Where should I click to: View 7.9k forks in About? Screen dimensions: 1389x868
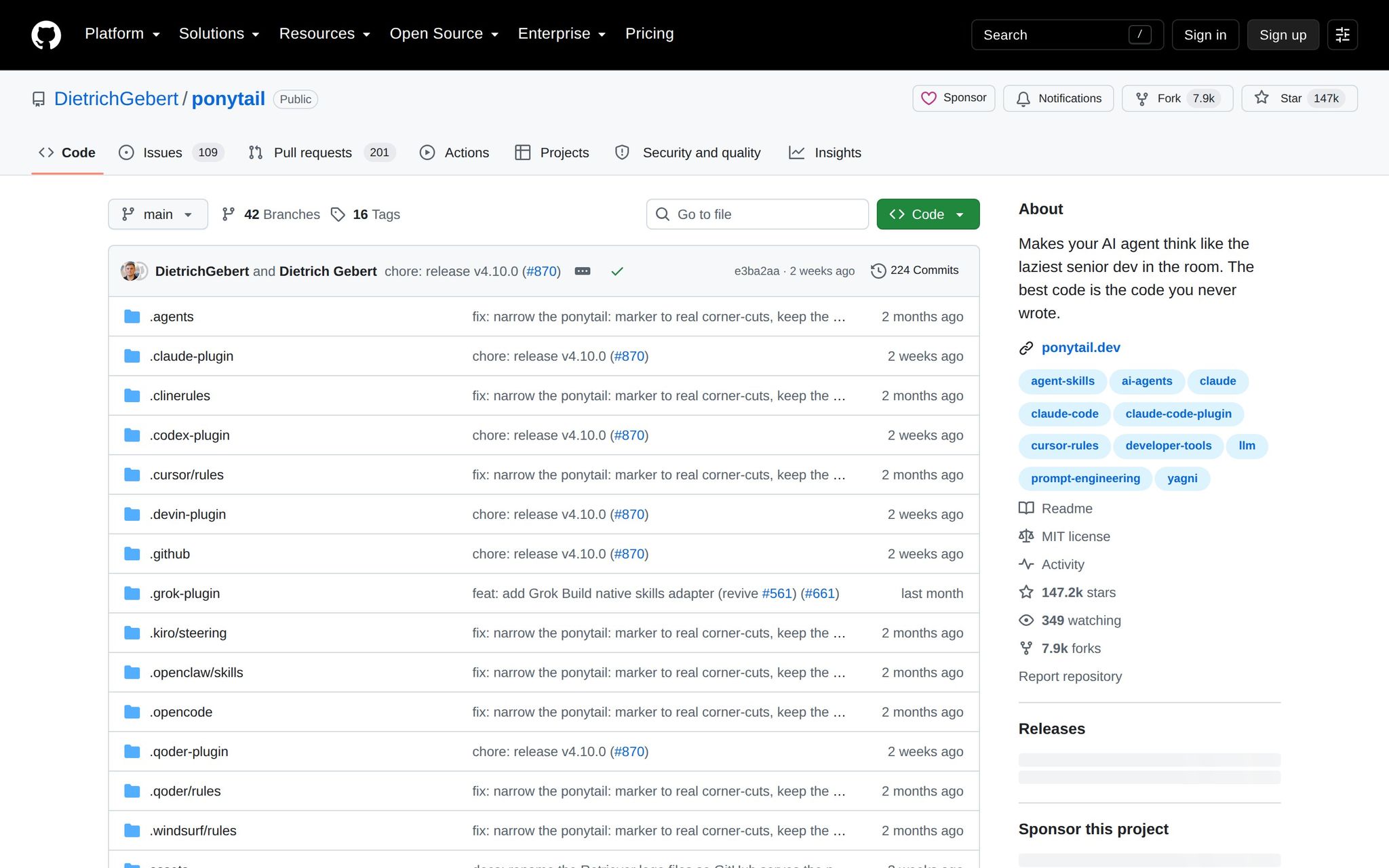pos(1060,648)
